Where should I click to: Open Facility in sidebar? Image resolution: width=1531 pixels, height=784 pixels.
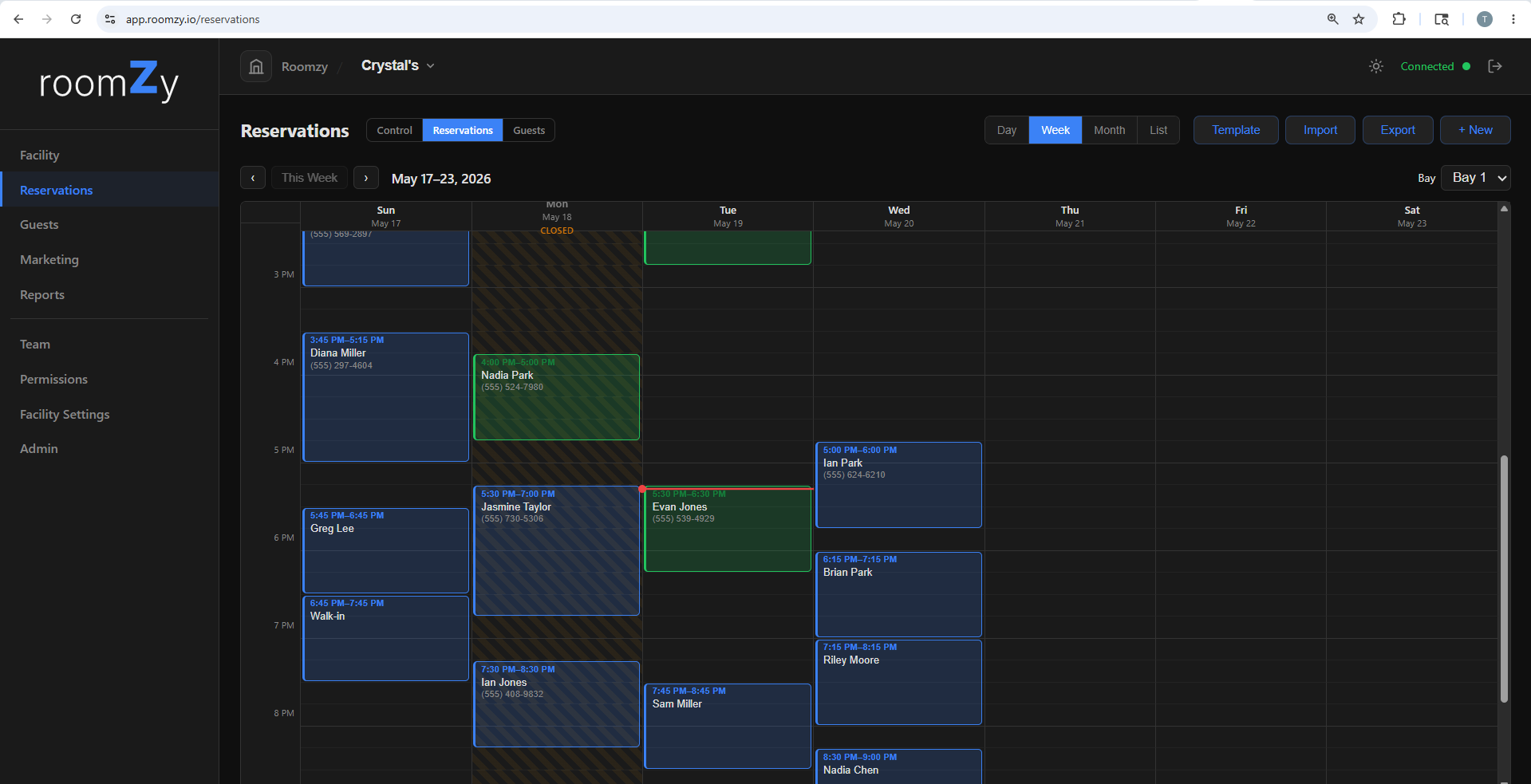pyautogui.click(x=109, y=155)
